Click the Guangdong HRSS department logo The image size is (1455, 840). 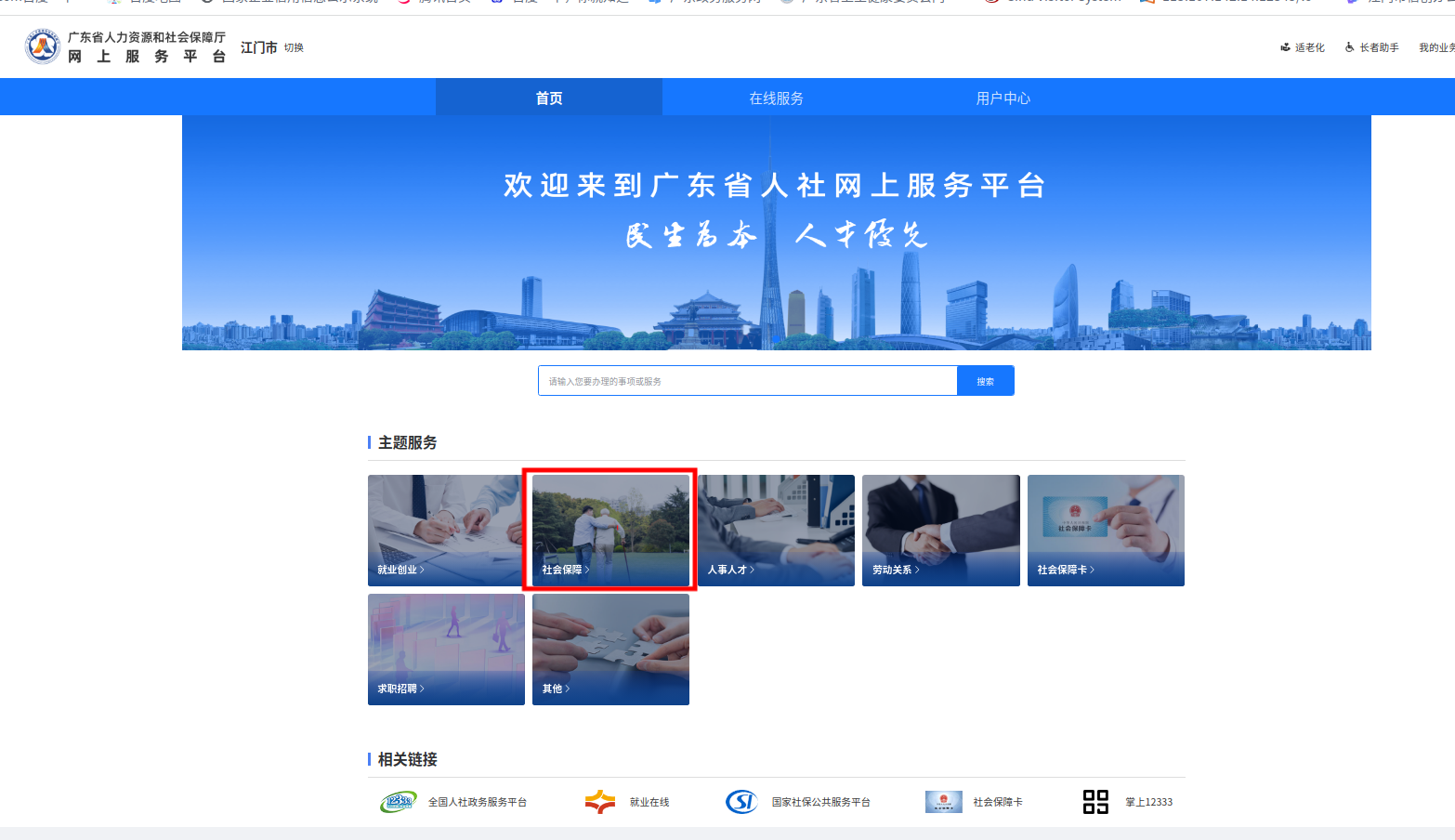43,46
